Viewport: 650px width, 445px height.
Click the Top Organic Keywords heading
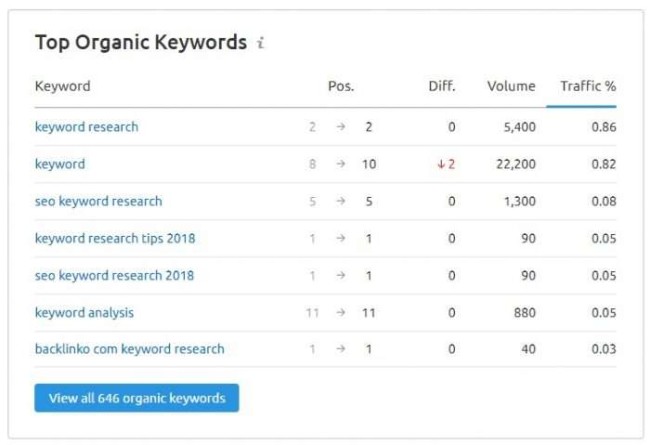point(140,42)
